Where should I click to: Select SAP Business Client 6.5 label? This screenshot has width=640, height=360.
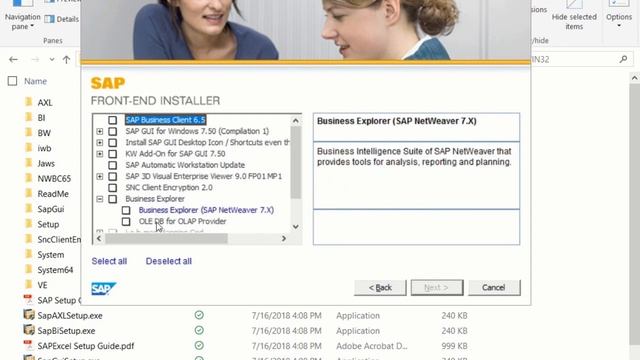coord(165,120)
